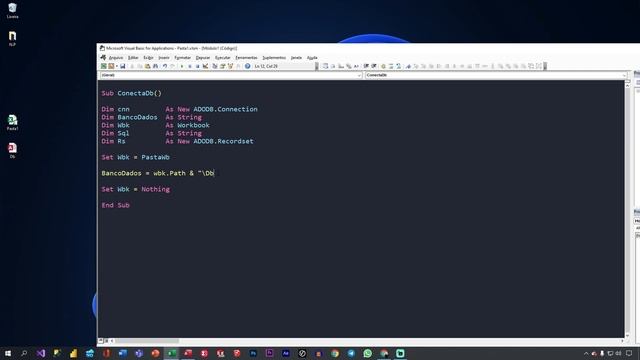The image size is (640, 360).
Task: Click the Toggle Breakpoint hand icon
Action: (x=383, y=66)
